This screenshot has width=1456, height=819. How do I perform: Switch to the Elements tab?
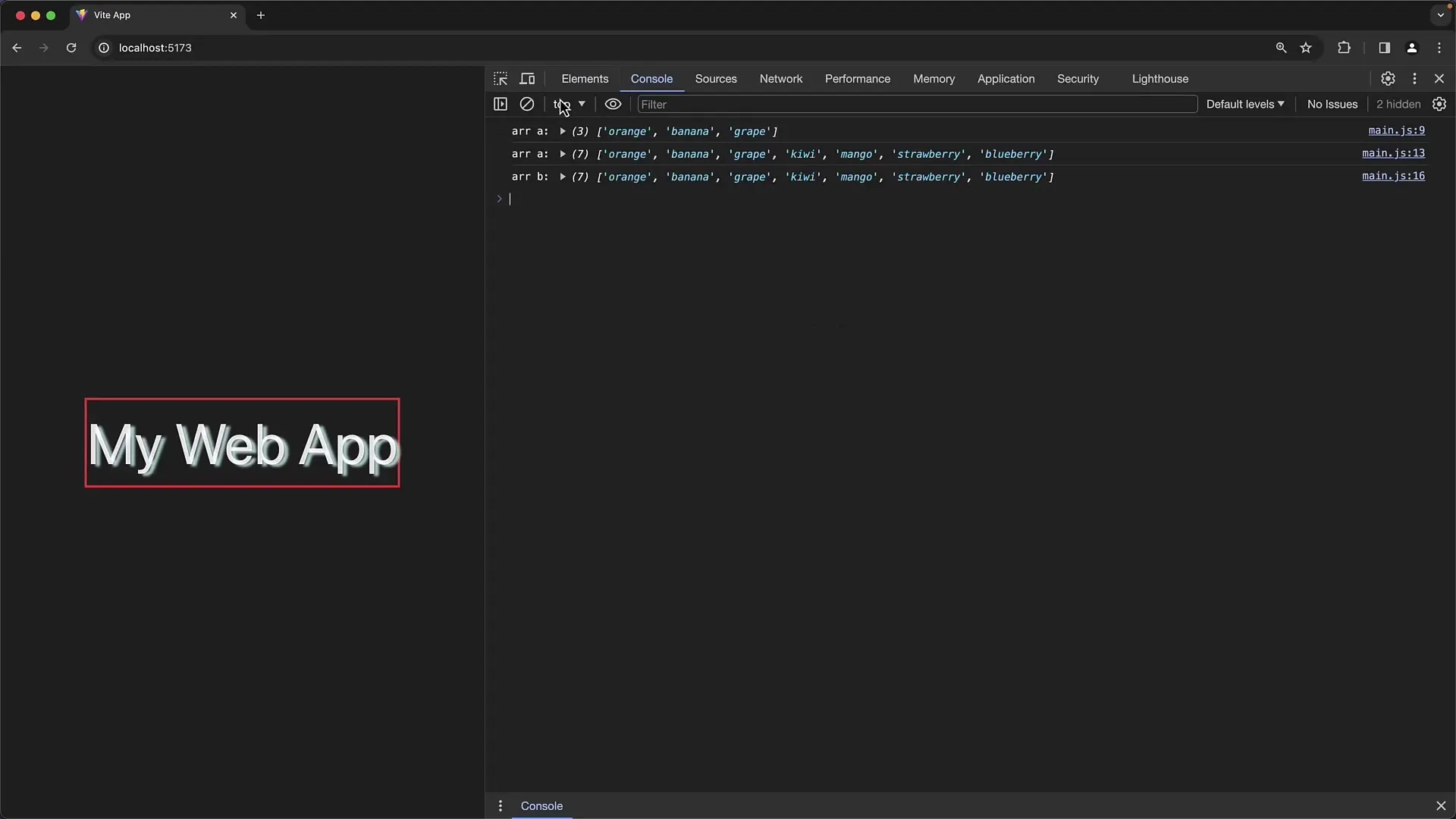(x=585, y=79)
